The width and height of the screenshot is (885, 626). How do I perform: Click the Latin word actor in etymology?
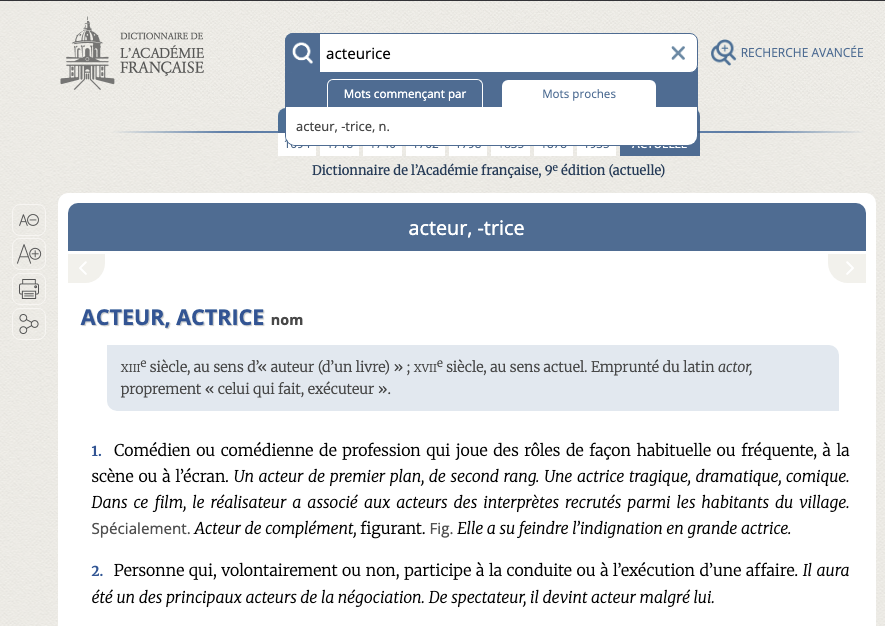click(x=734, y=367)
